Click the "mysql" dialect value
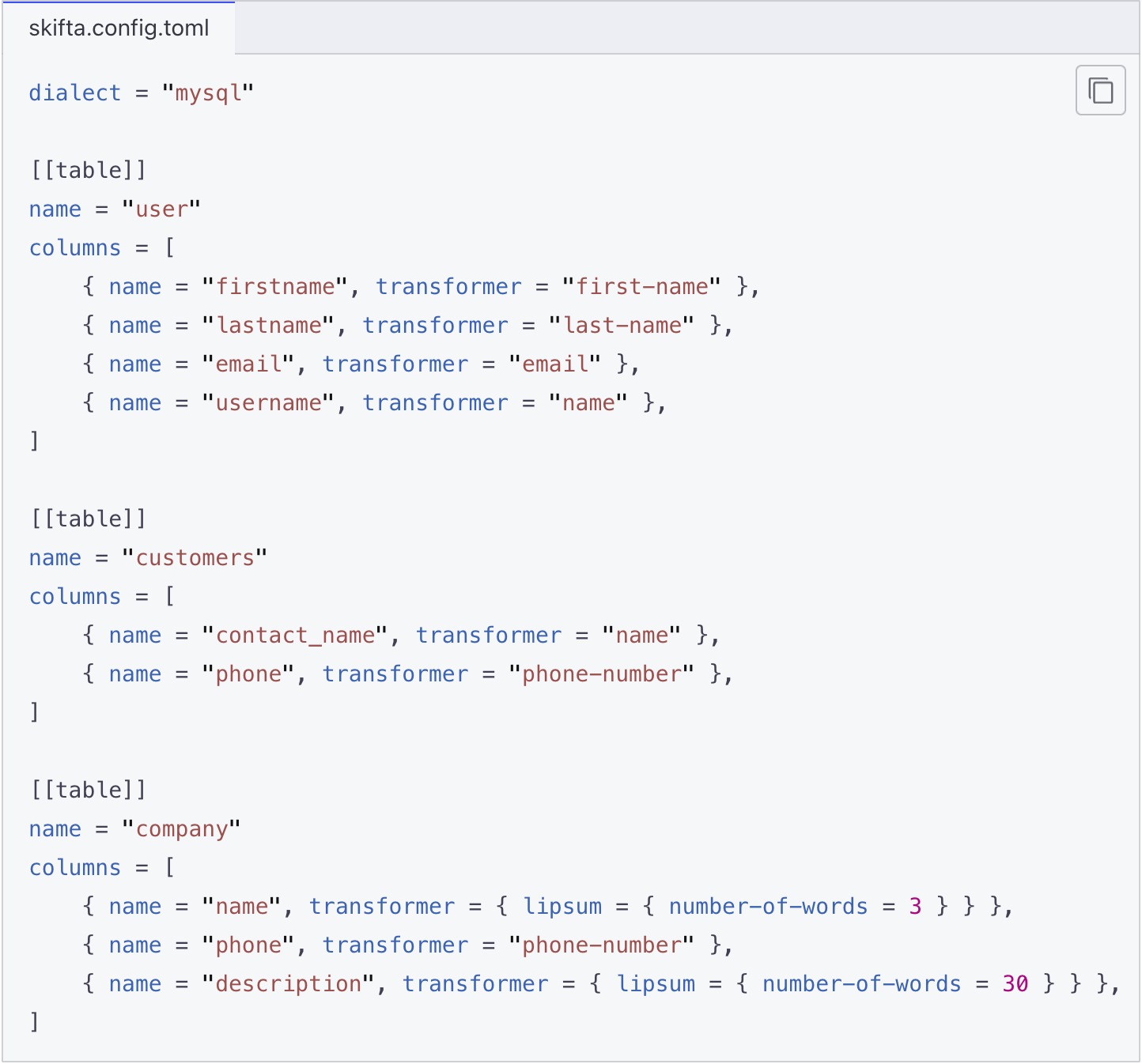Viewport: 1142px width, 1064px height. coord(208,93)
